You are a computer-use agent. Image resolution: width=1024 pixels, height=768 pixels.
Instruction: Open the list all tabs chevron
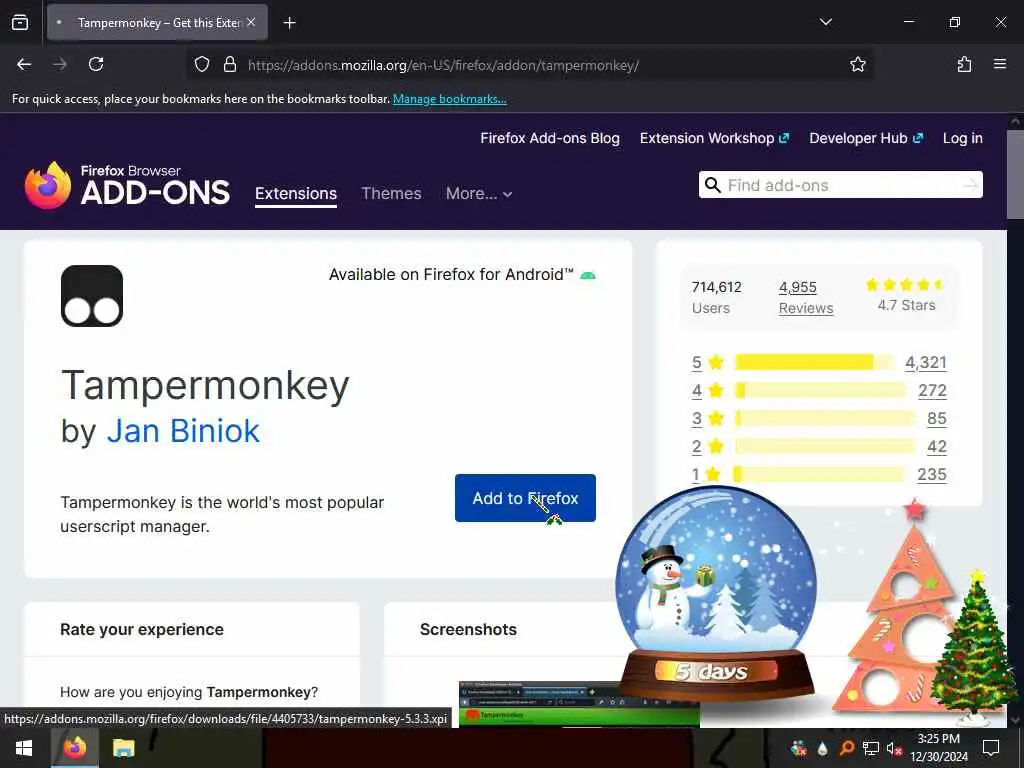825,22
